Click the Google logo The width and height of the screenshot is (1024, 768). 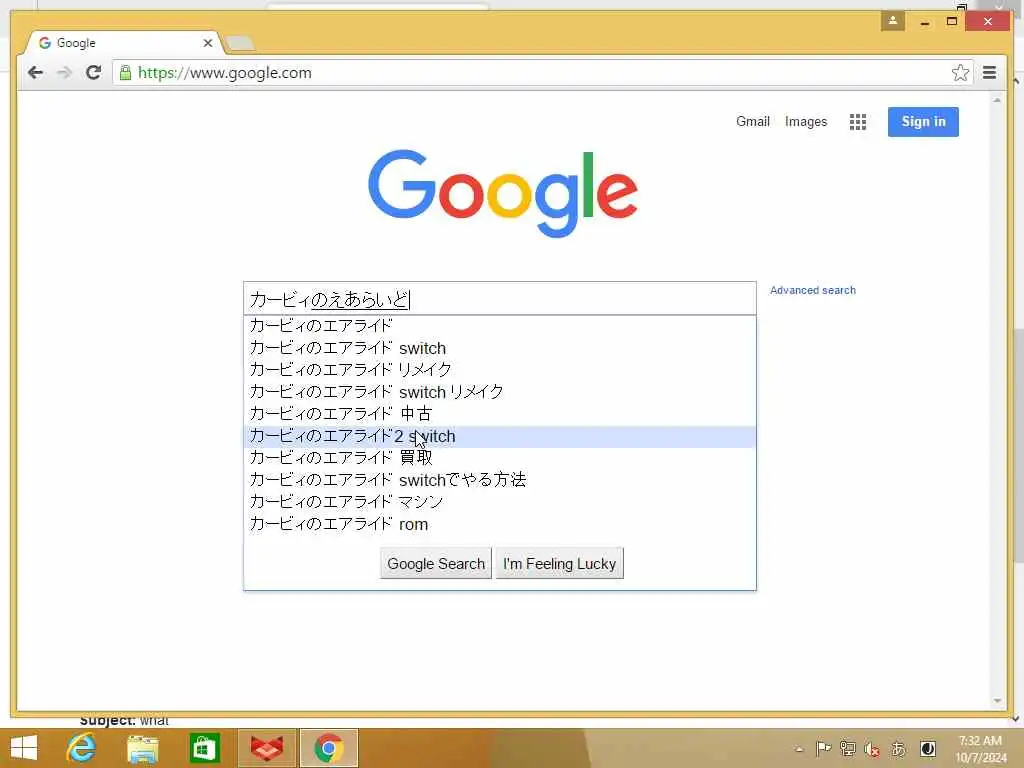[x=503, y=193]
